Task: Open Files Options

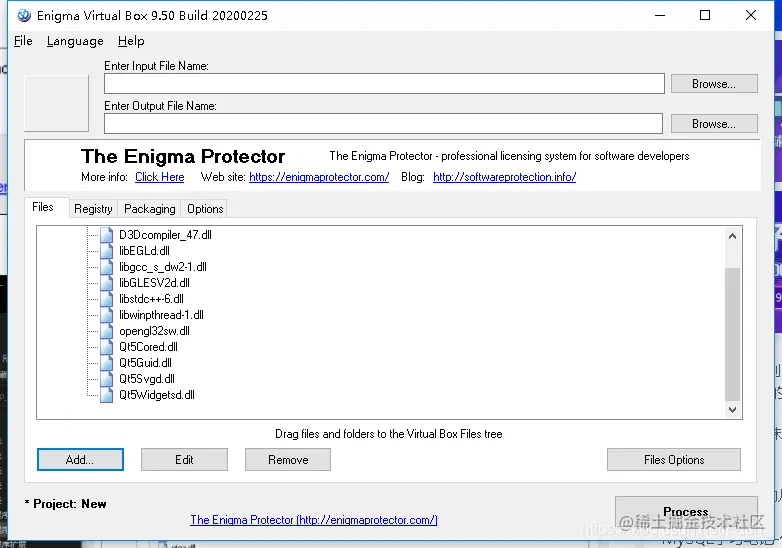Action: 674,460
